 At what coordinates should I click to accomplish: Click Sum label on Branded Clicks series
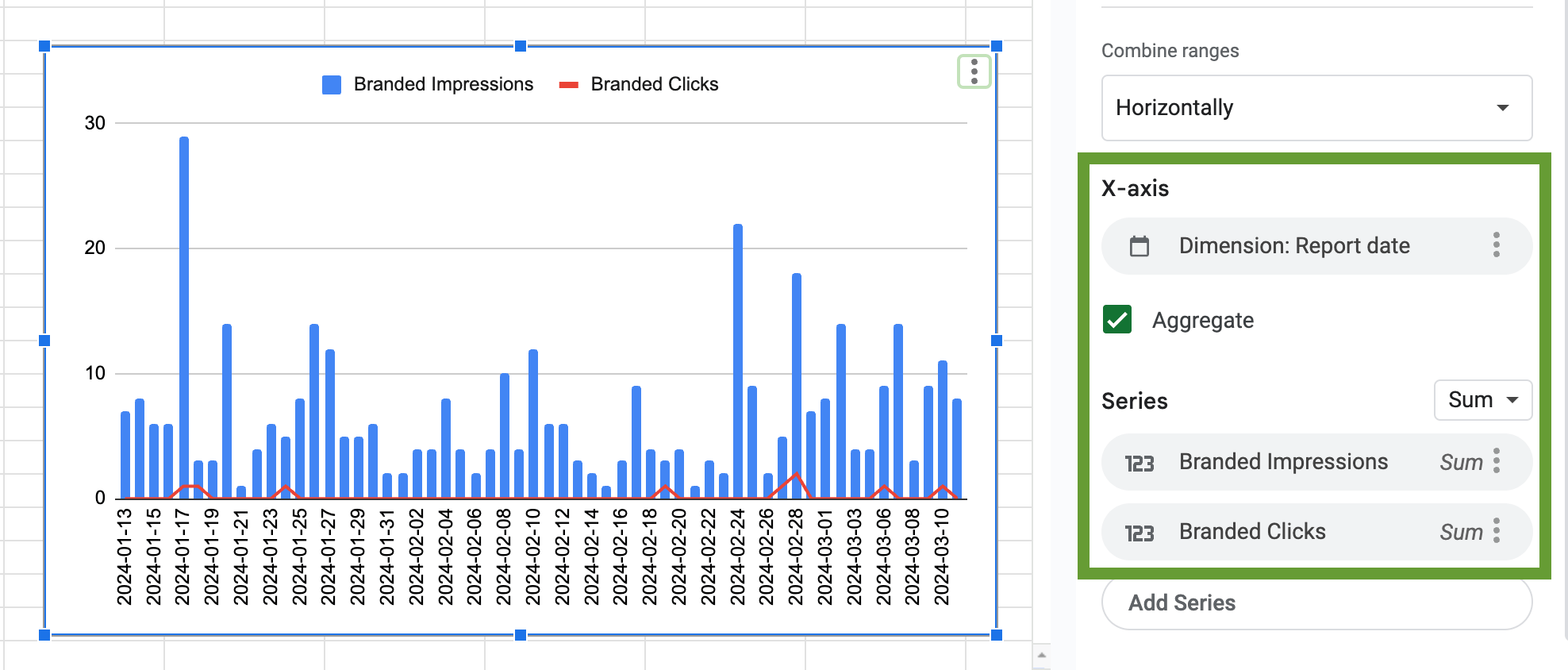point(1461,532)
